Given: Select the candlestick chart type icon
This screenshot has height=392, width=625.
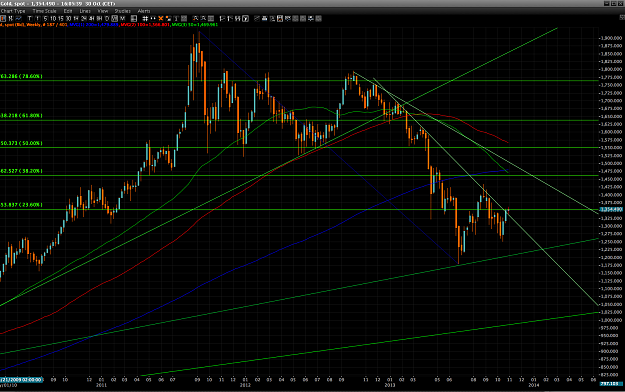Looking at the screenshot, I should pos(3,18).
